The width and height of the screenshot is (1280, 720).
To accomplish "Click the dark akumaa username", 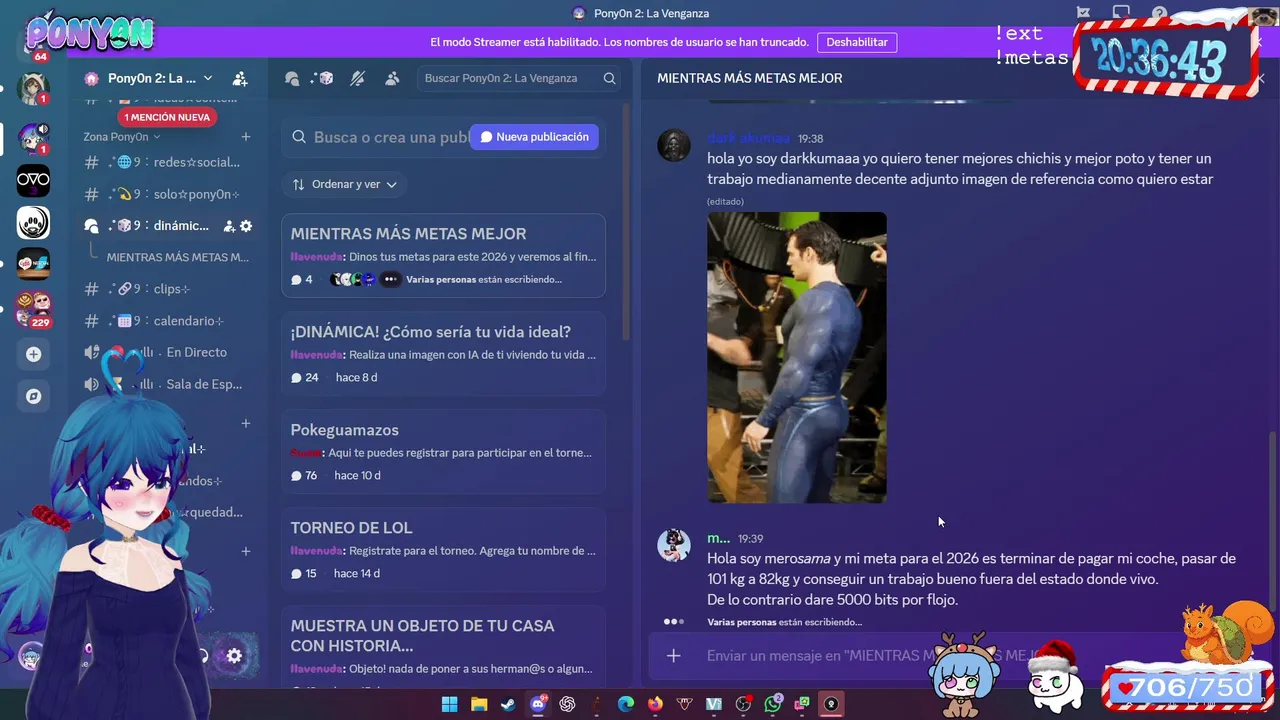I will [748, 138].
